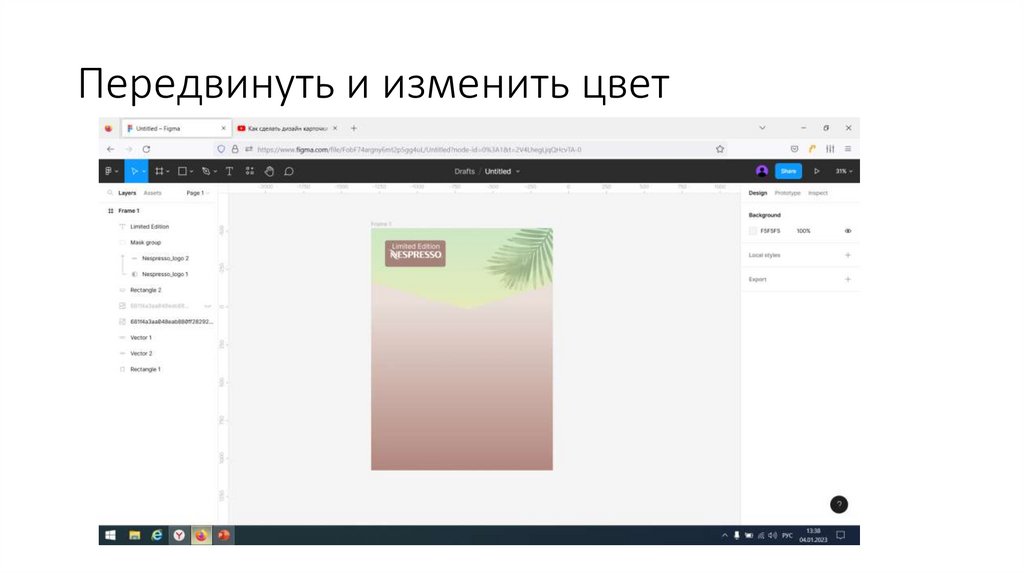Switch to the Assets tab
The image size is (1024, 574).
click(152, 193)
